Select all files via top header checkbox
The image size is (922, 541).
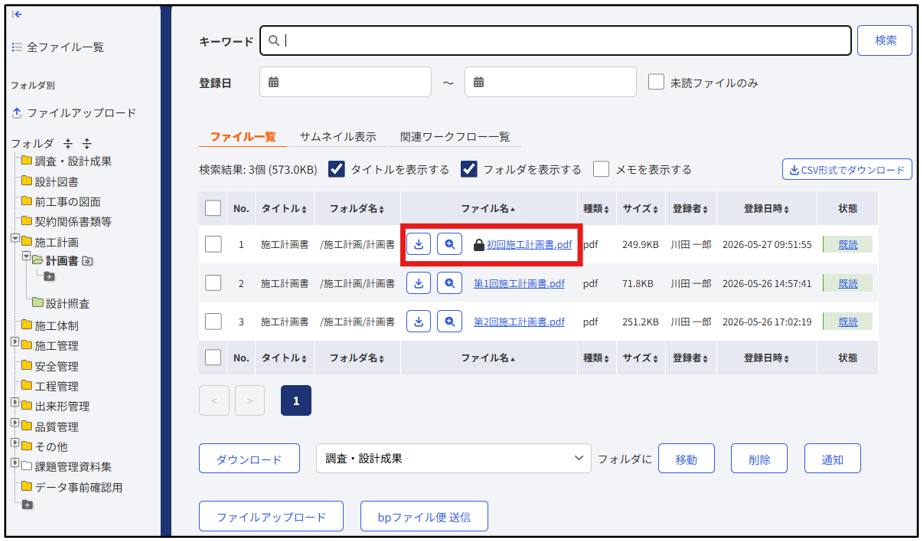213,208
